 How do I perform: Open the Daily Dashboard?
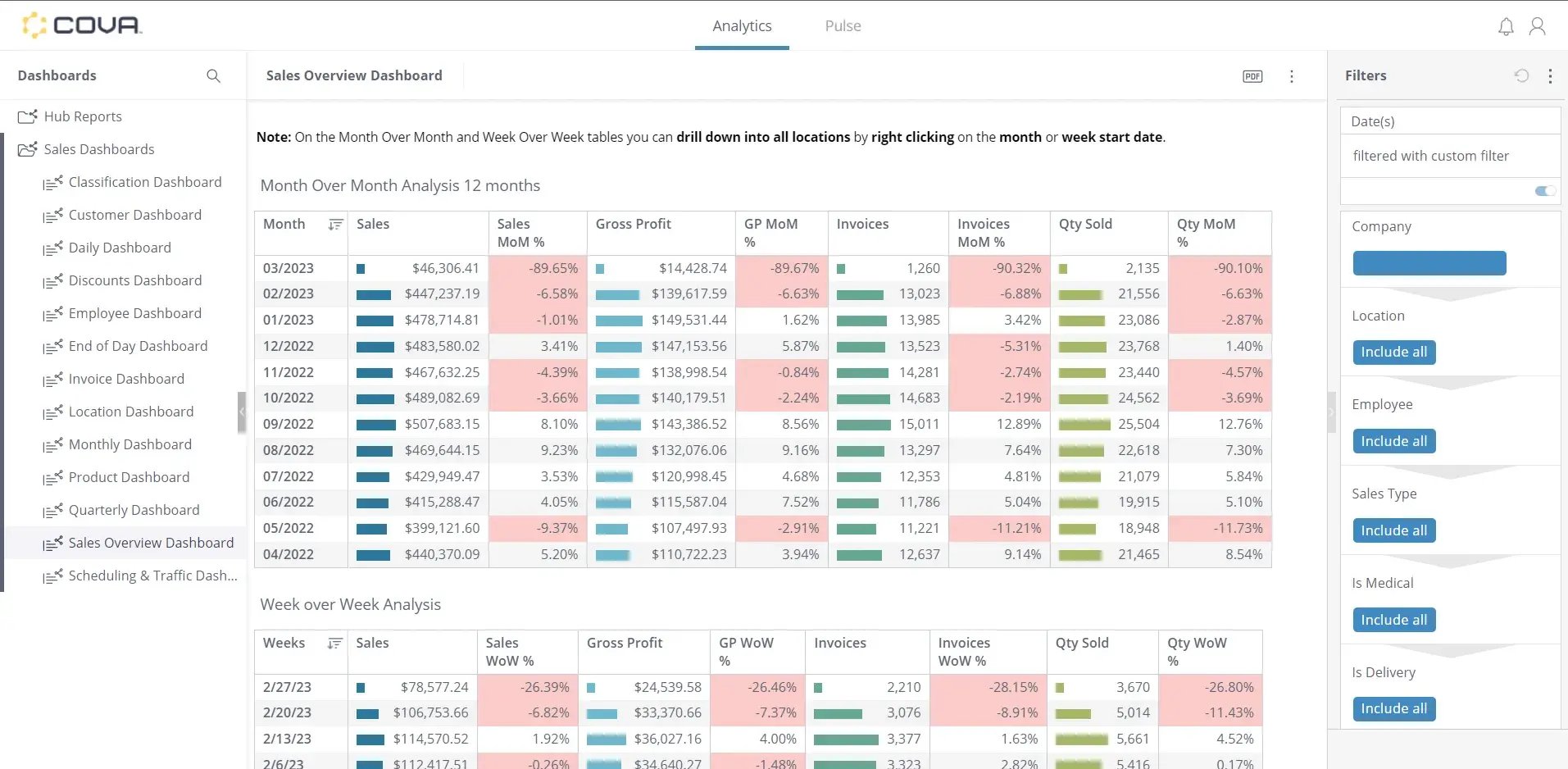click(119, 247)
